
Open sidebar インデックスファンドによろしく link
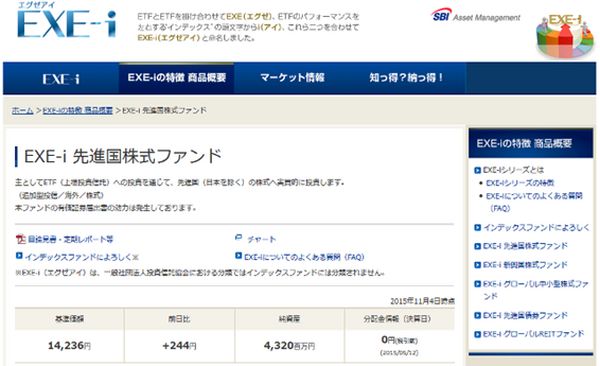pos(536,227)
